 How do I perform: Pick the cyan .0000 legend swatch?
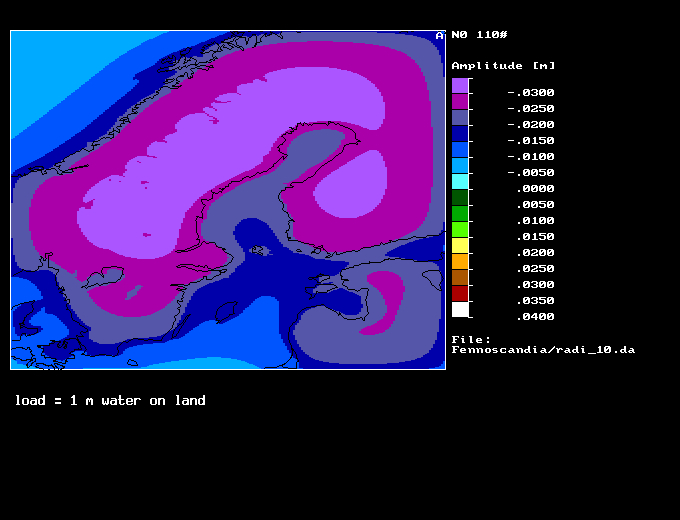pos(460,182)
